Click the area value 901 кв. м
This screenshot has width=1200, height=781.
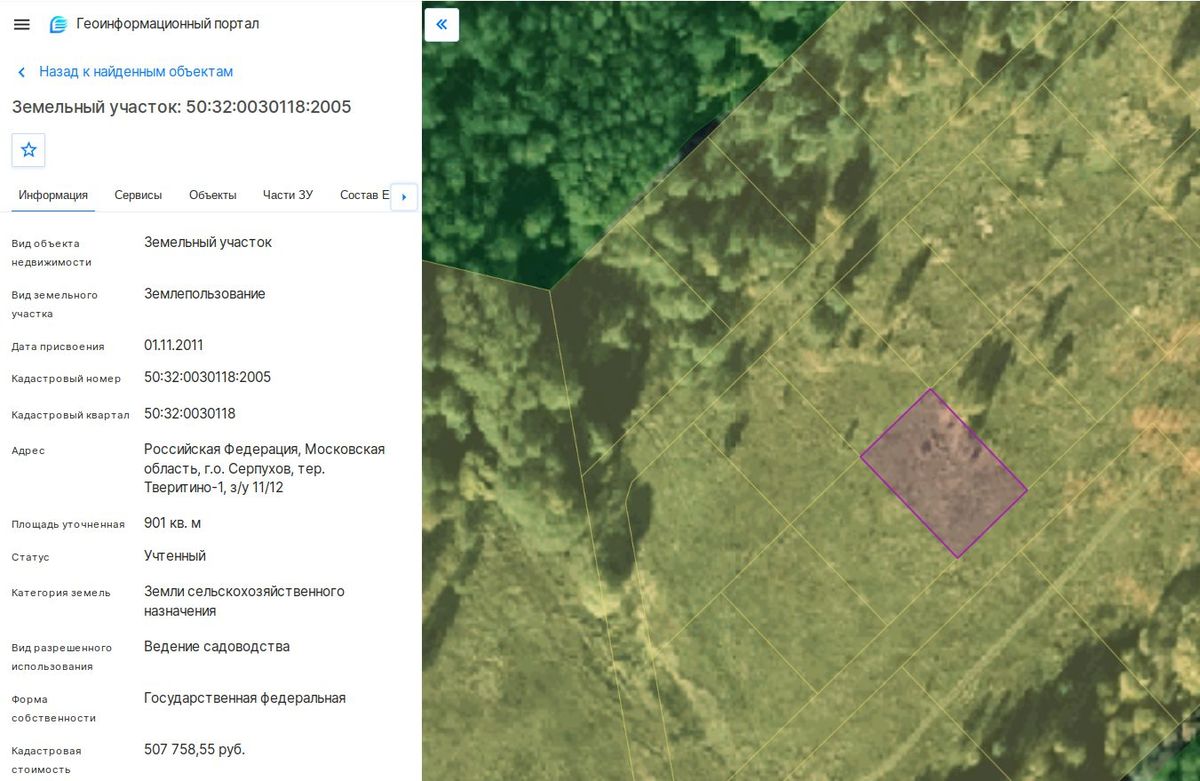173,523
